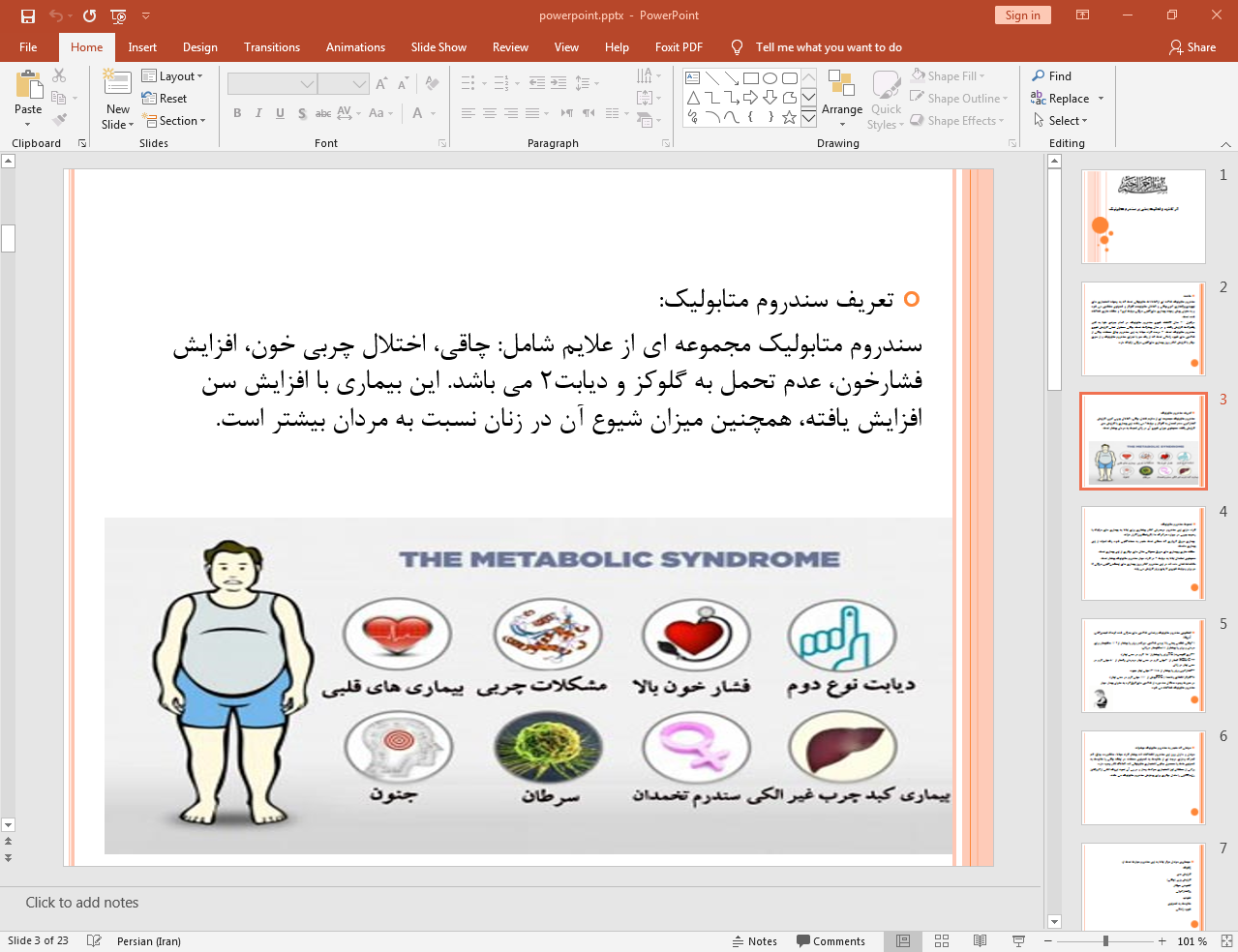This screenshot has width=1238, height=952.
Task: Click the Repeat icon in the quick access toolbar
Action: [90, 15]
